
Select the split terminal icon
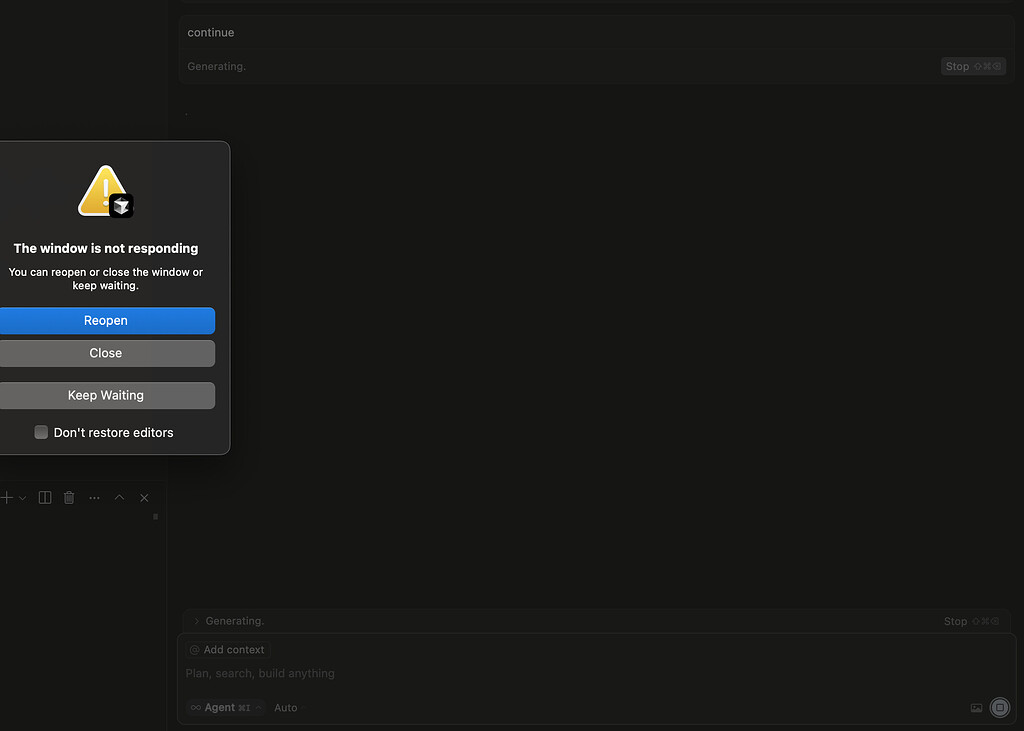click(44, 497)
